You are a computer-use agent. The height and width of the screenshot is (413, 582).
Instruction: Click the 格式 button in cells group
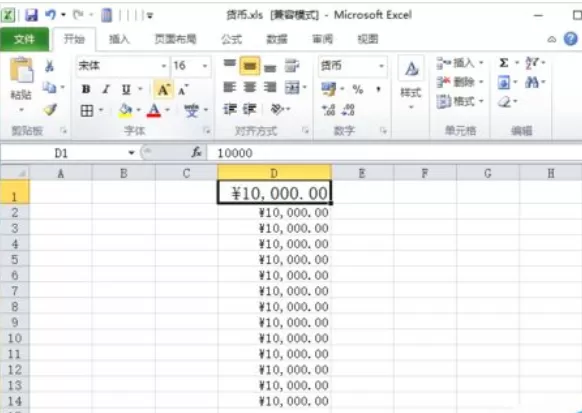click(x=460, y=101)
